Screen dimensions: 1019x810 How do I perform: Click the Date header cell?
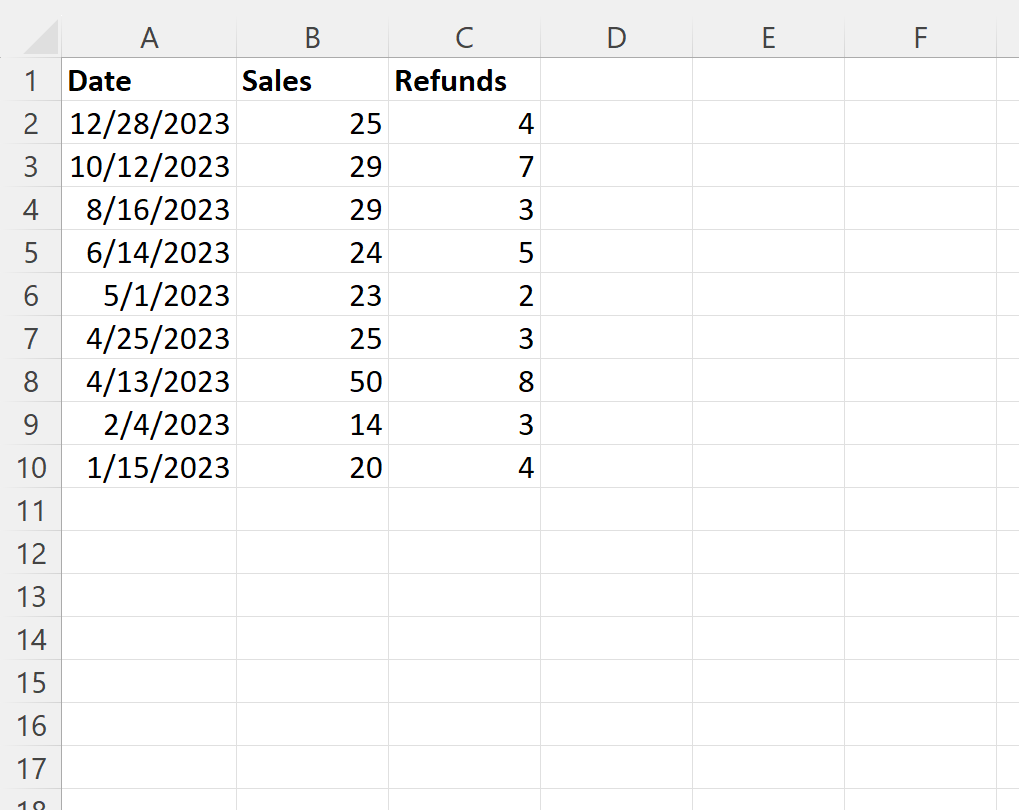click(x=149, y=81)
